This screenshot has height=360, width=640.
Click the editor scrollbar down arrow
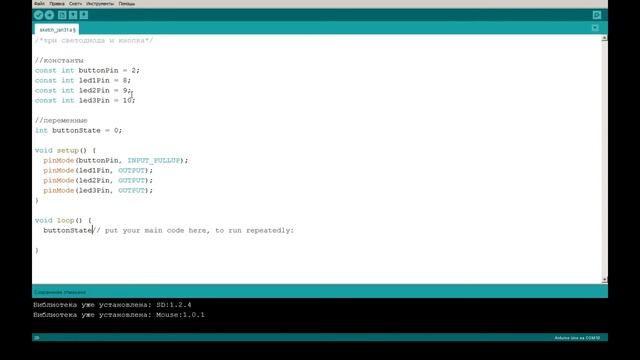604,280
